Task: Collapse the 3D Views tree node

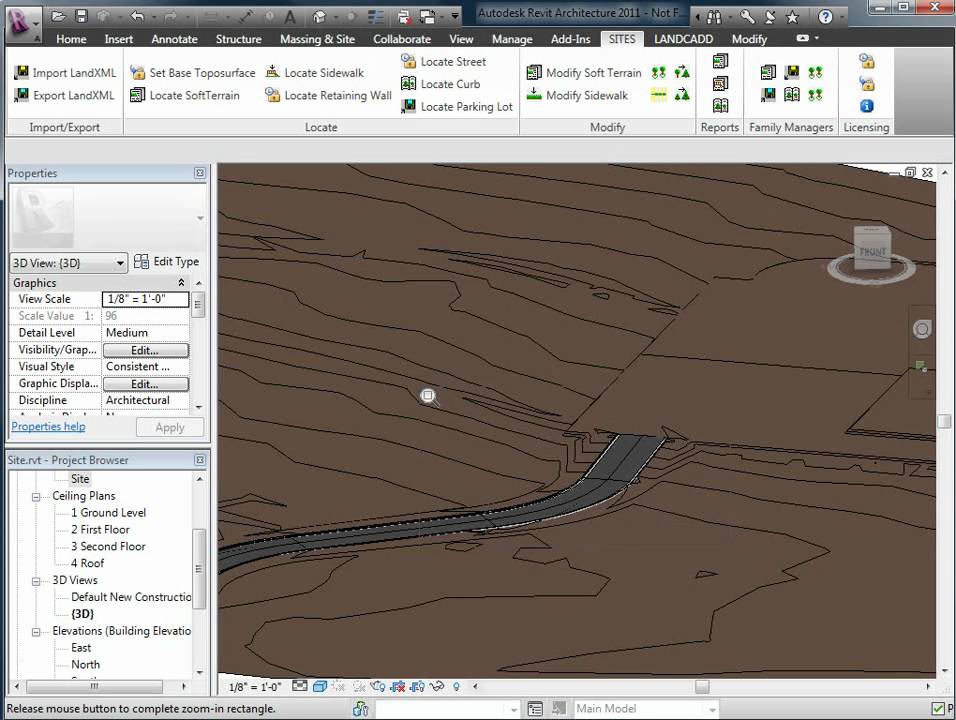Action: [x=36, y=581]
